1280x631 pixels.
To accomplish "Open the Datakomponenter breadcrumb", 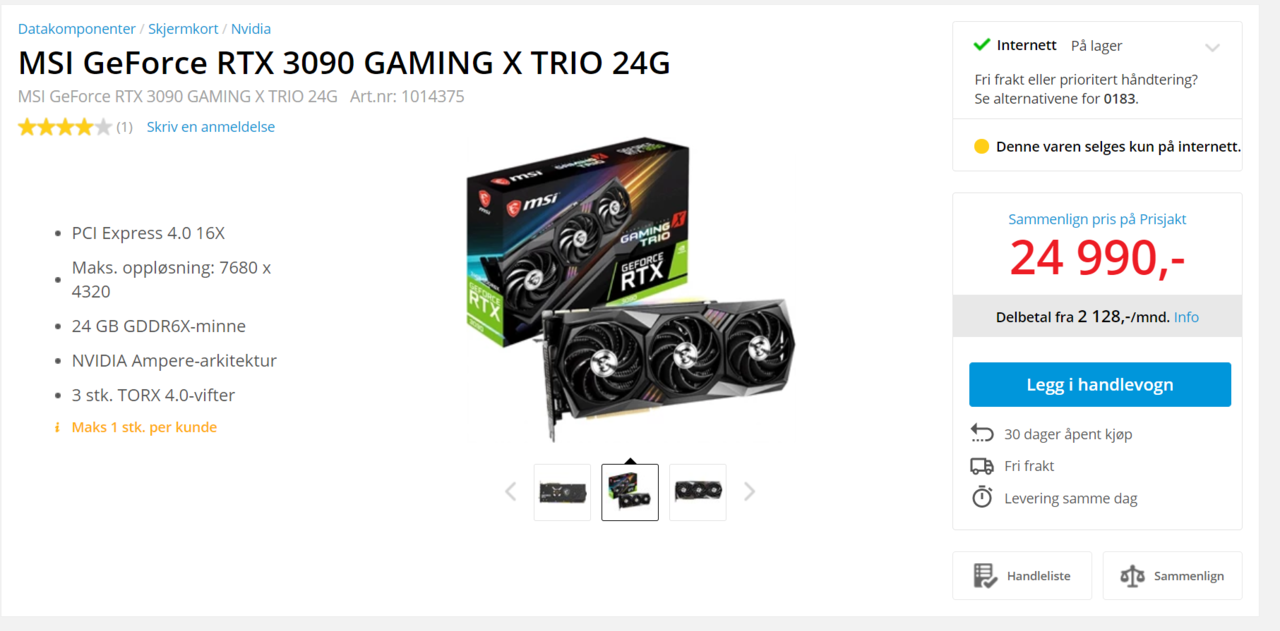I will click(77, 29).
